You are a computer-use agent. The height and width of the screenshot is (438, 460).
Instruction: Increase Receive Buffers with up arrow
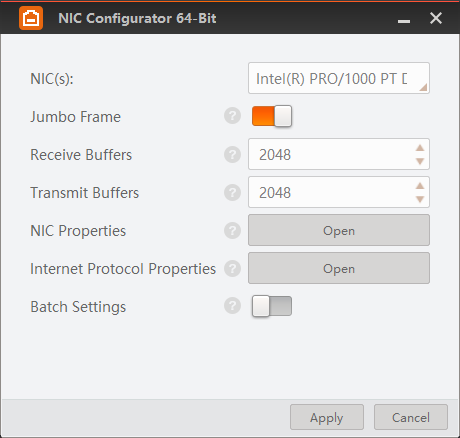pos(420,148)
